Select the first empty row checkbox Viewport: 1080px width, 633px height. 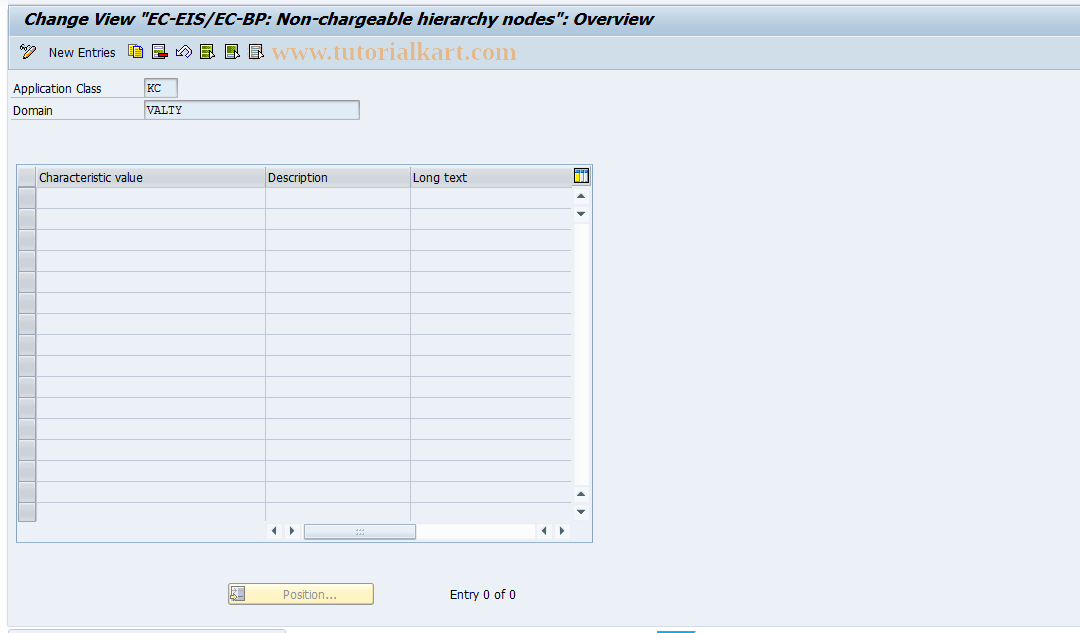pos(26,196)
